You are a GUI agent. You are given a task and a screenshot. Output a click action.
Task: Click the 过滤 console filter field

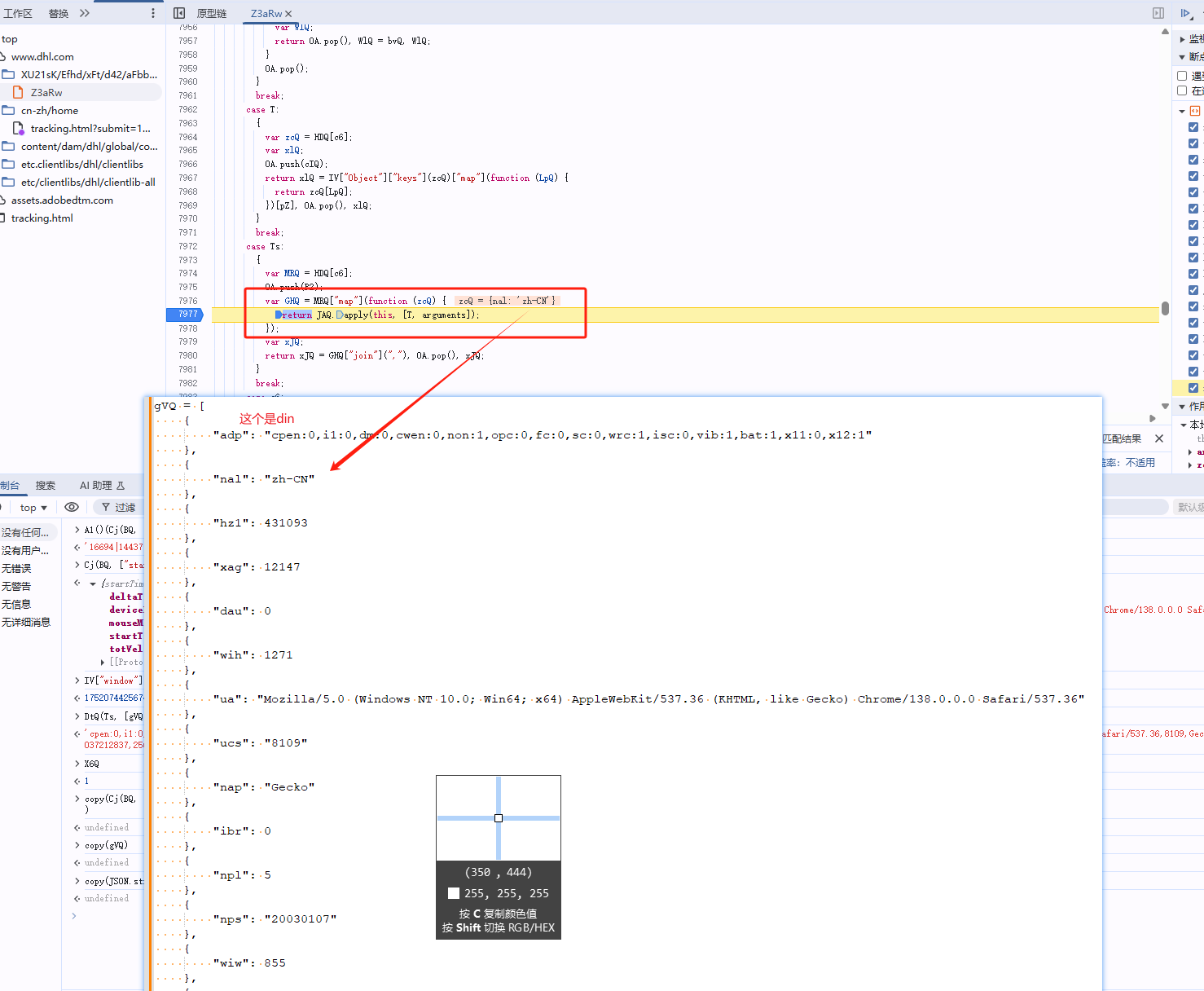pyautogui.click(x=119, y=507)
